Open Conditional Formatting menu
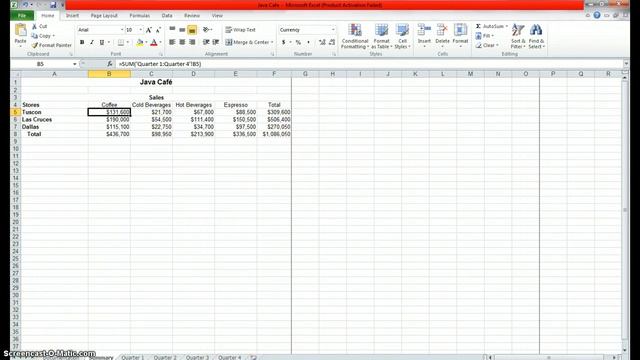The height and width of the screenshot is (360, 640). pos(355,36)
